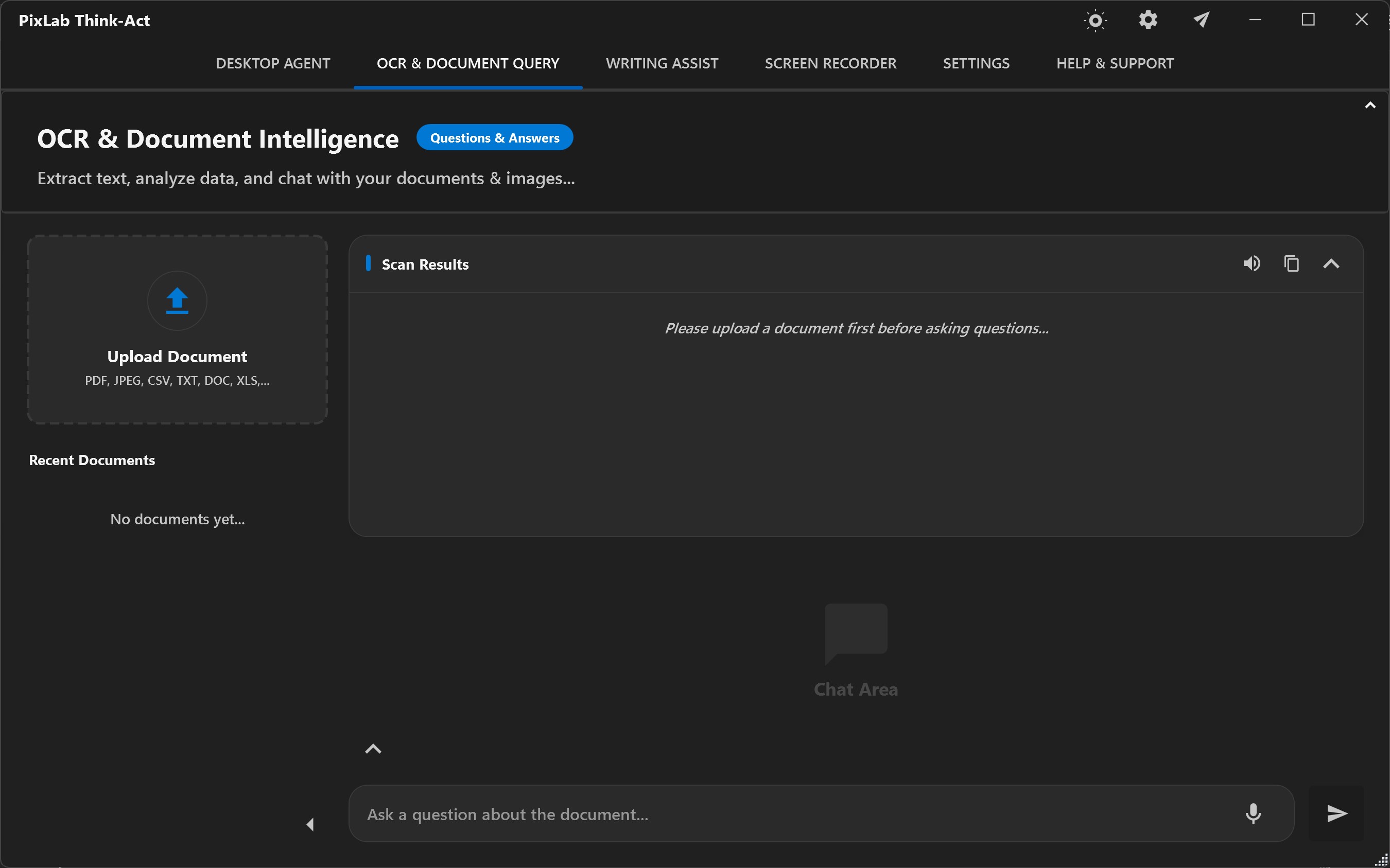Click the question input field
The height and width of the screenshot is (868, 1390).
coord(821,813)
